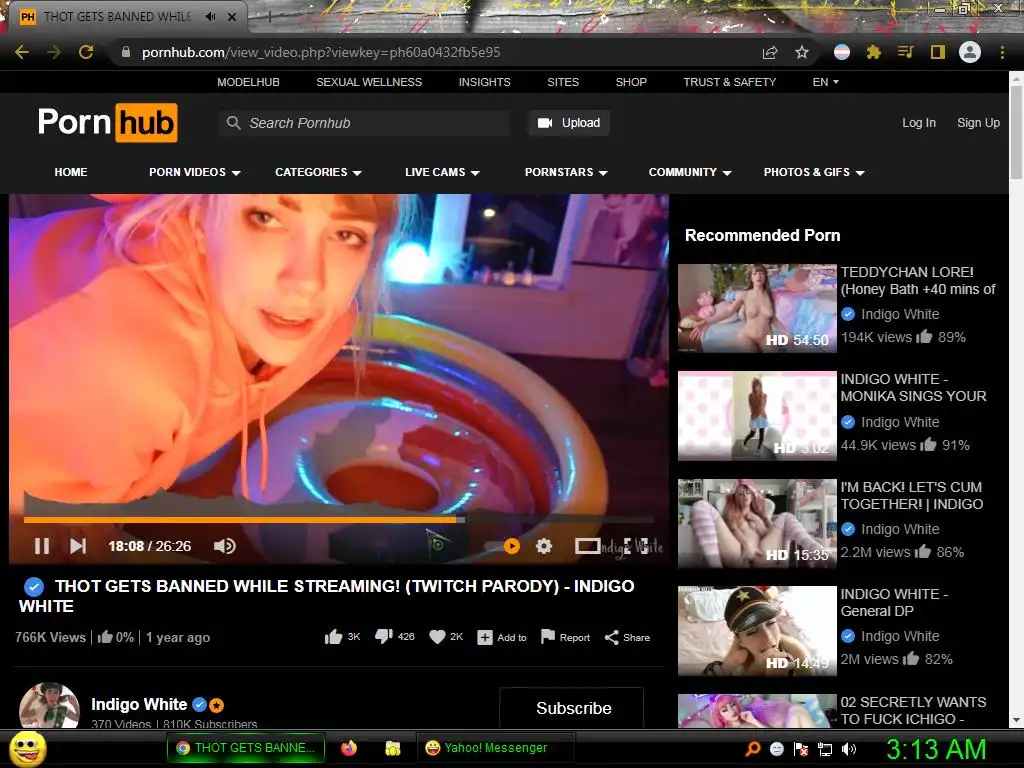The width and height of the screenshot is (1024, 768).
Task: Open the browser extensions puzzle icon
Action: [873, 52]
